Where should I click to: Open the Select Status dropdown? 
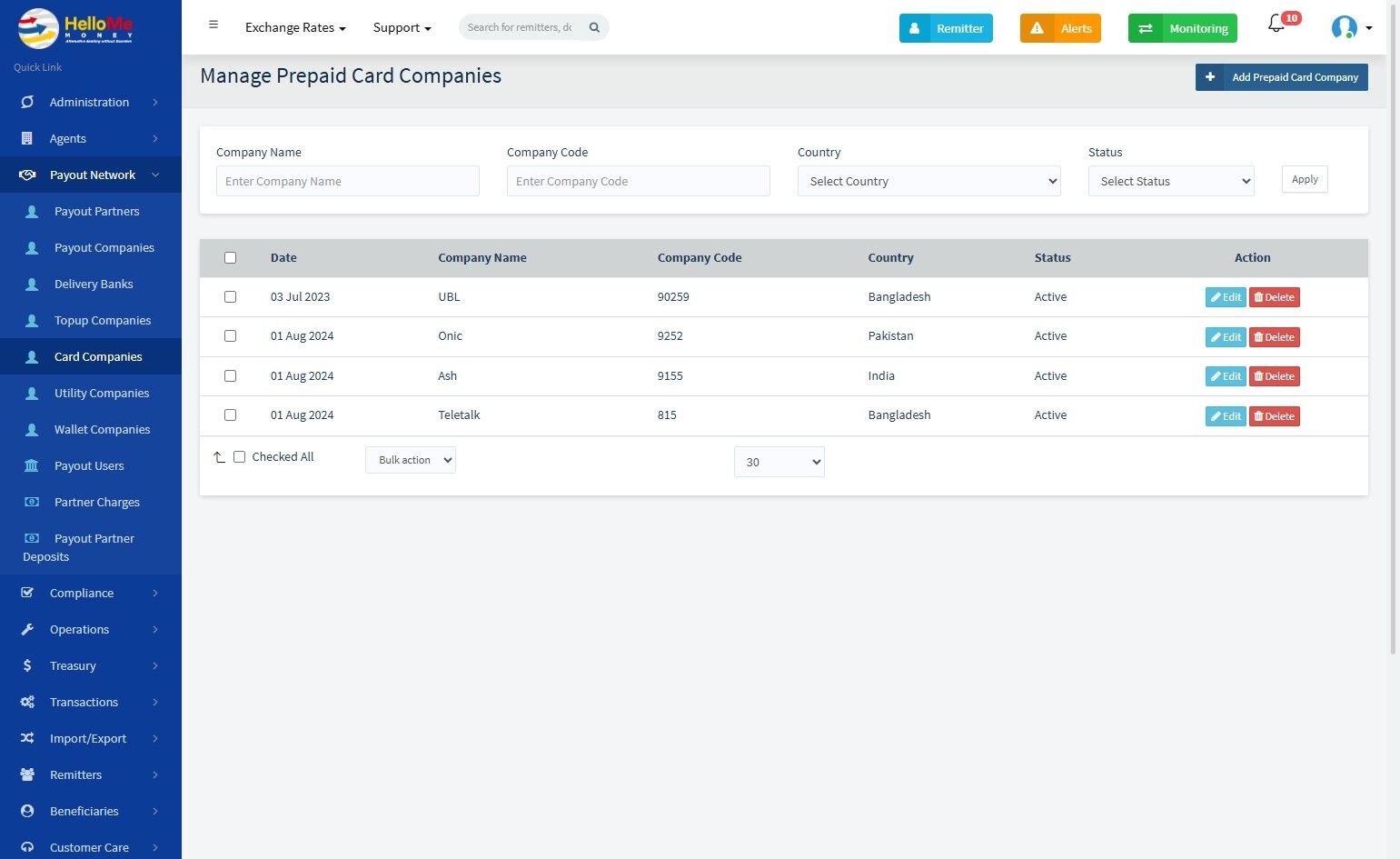pos(1171,181)
